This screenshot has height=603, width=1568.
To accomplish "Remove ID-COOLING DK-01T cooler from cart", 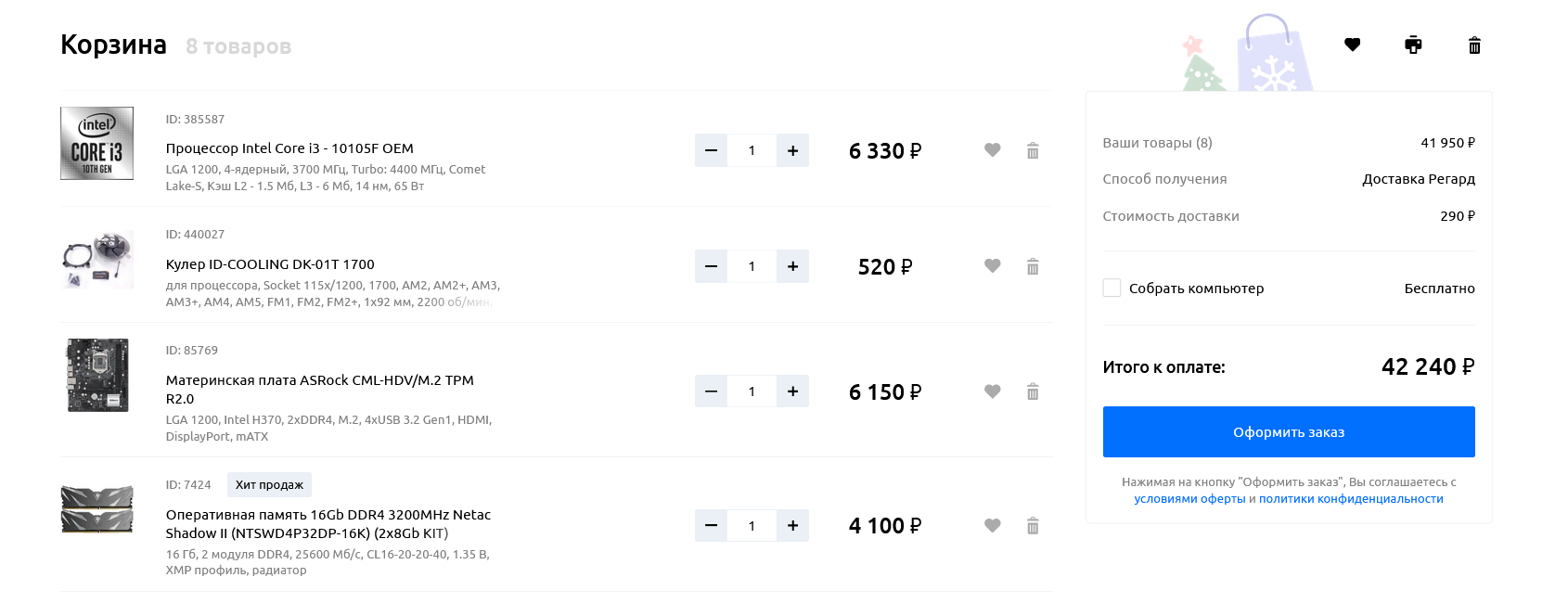I will [1033, 266].
